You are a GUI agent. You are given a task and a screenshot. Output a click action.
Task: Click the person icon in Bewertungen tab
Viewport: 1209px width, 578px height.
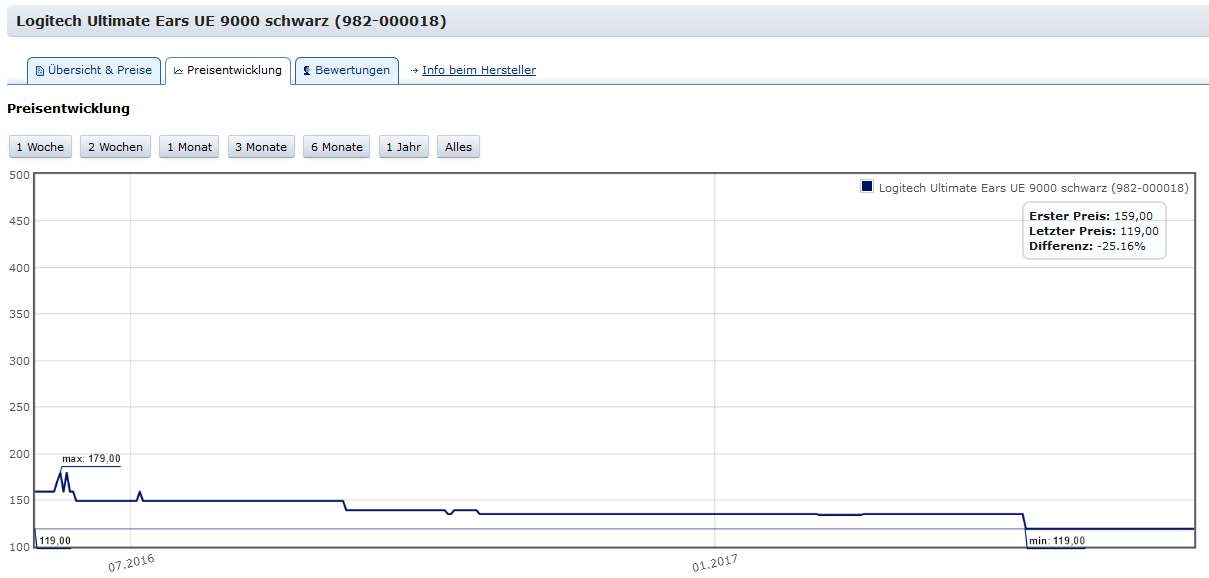(306, 71)
